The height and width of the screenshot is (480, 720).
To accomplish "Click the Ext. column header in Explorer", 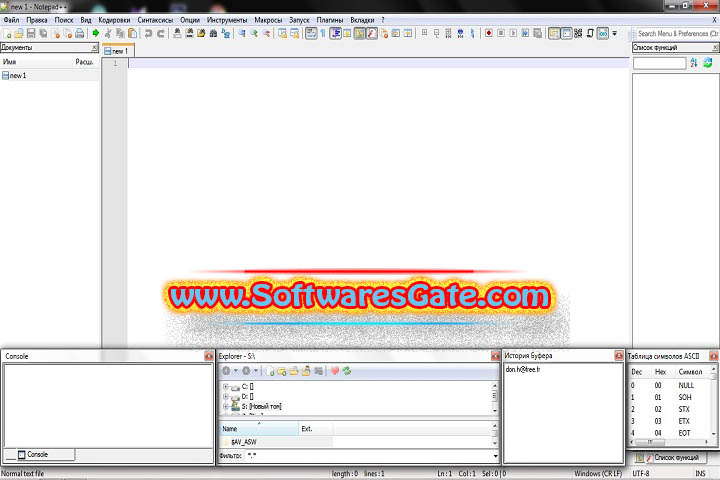I will 315,429.
